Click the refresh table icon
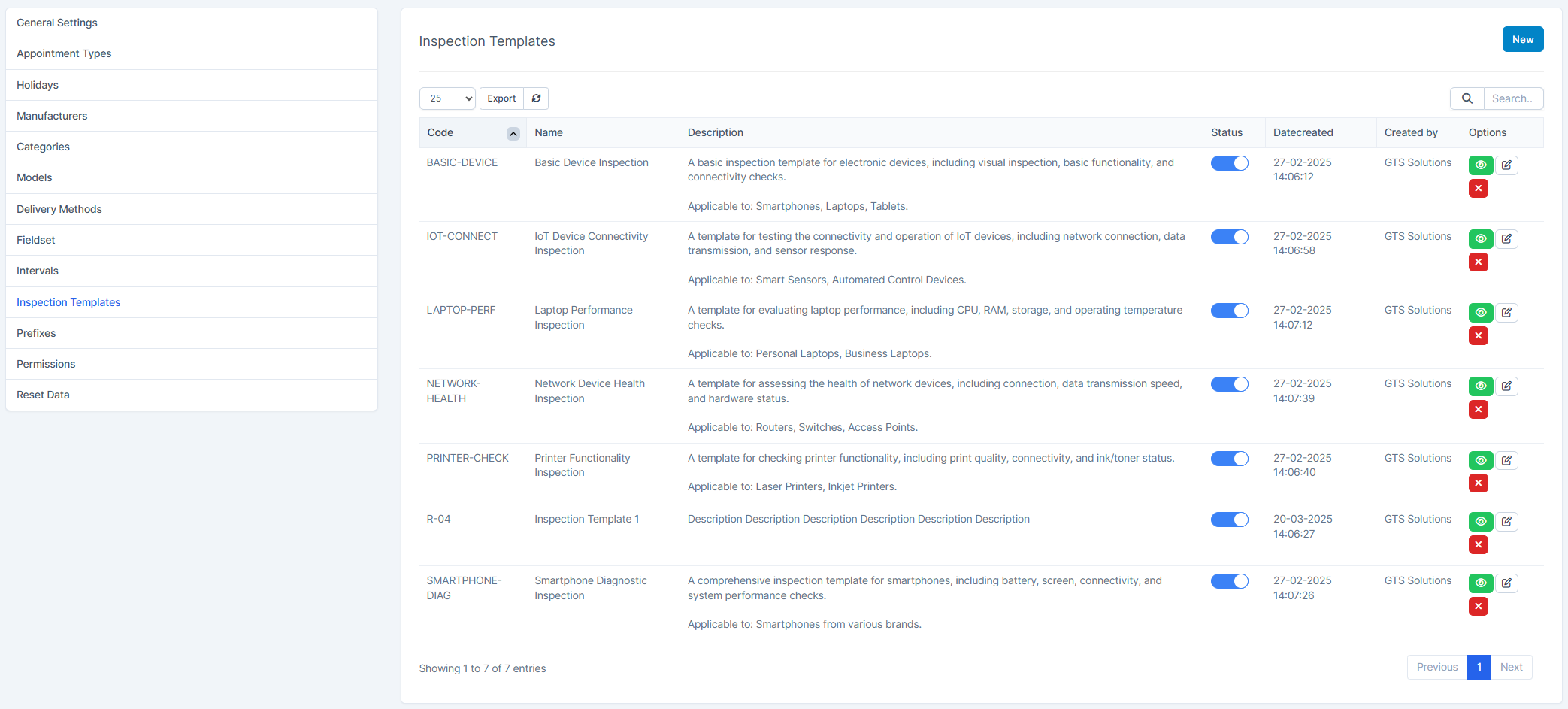This screenshot has width=1568, height=709. [536, 98]
